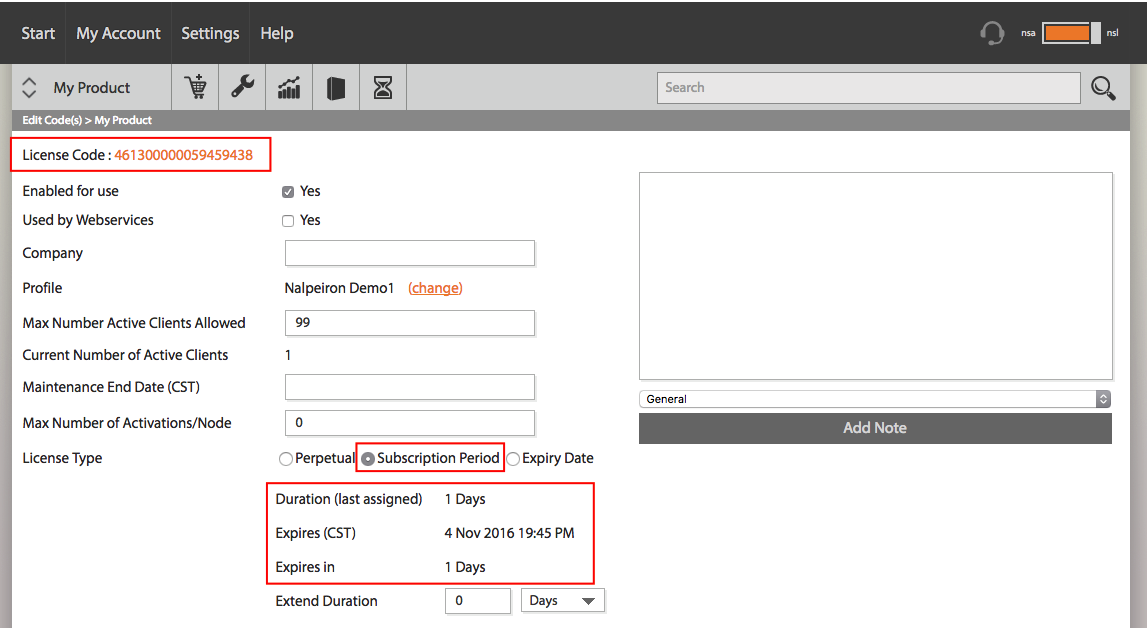Click the My Product breadcrumb link
This screenshot has width=1147, height=628.
click(123, 120)
